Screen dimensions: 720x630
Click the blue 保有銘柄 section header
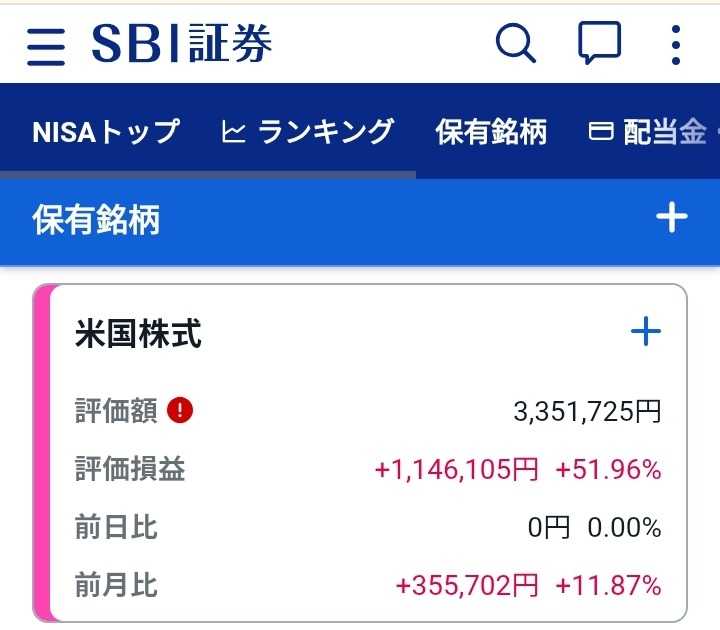(x=96, y=219)
